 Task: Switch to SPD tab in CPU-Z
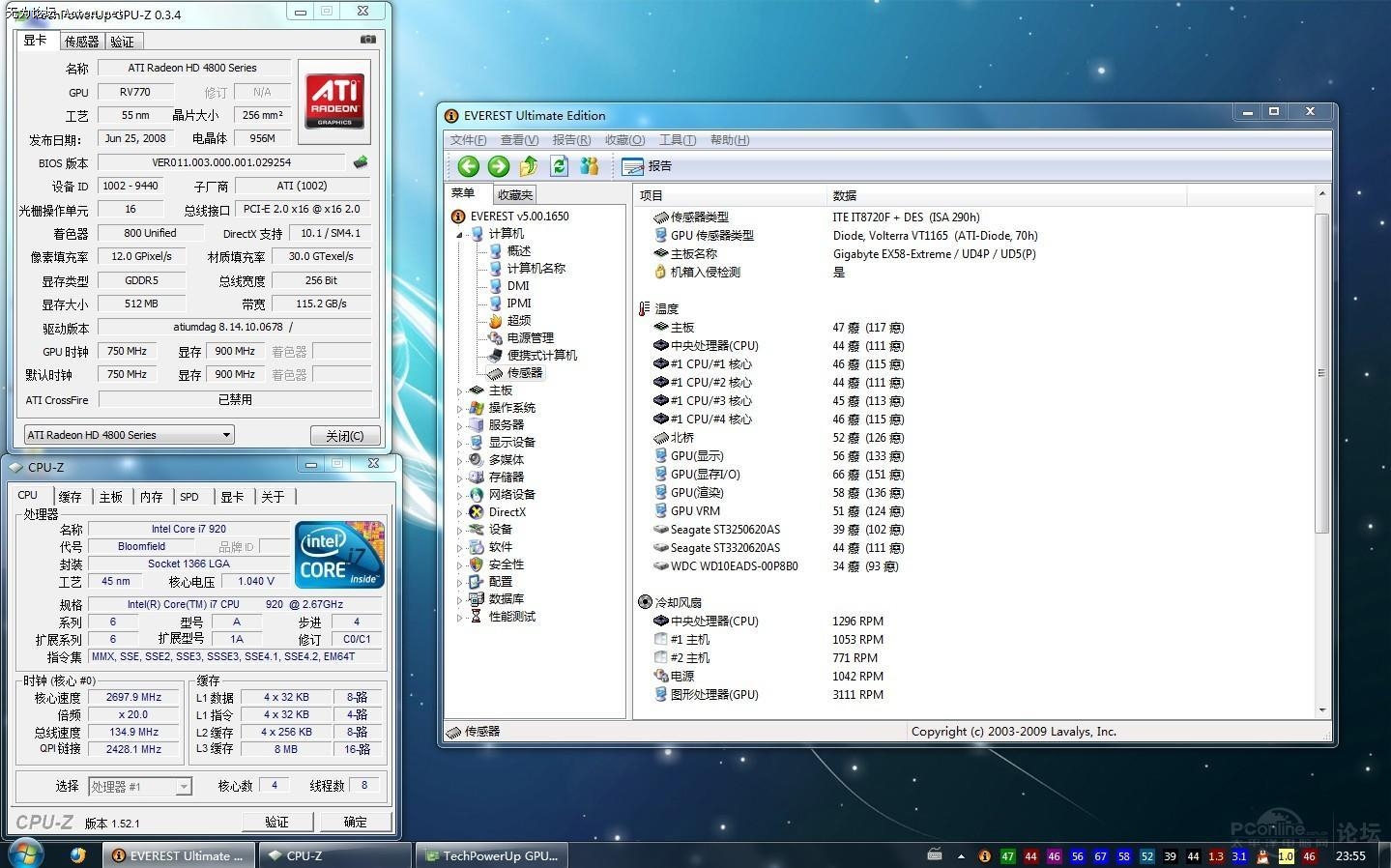189,497
